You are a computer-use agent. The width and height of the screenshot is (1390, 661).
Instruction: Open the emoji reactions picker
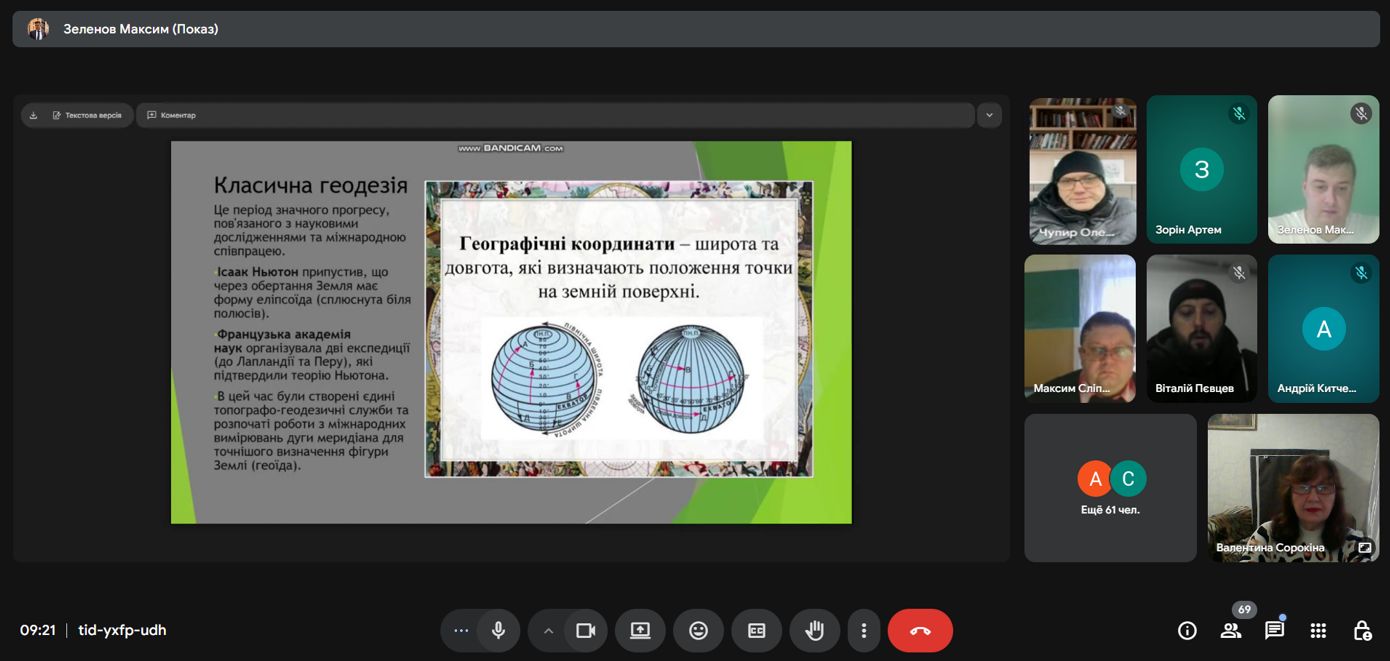[698, 630]
